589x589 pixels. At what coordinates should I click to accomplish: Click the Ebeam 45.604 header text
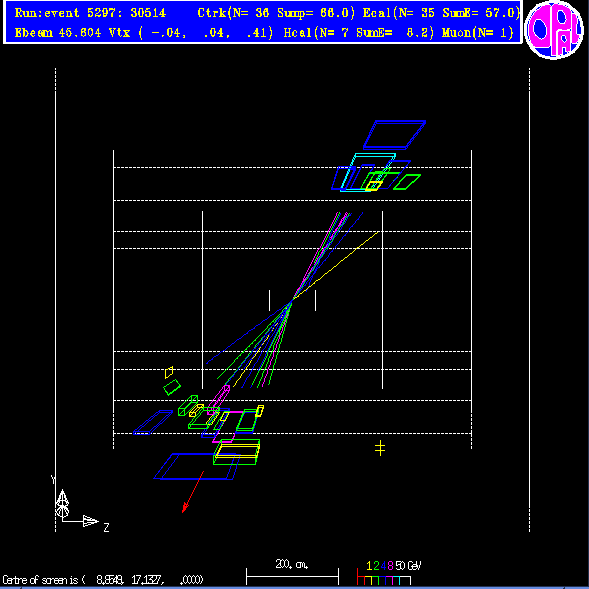pyautogui.click(x=58, y=33)
